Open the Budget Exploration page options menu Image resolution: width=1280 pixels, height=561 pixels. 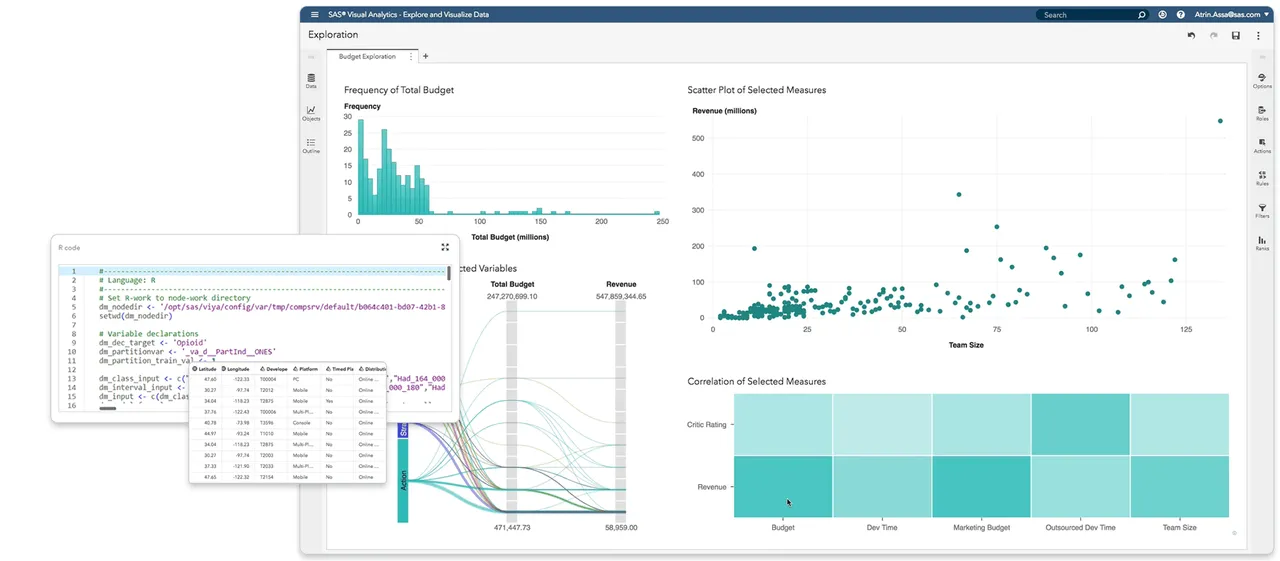[x=411, y=57]
